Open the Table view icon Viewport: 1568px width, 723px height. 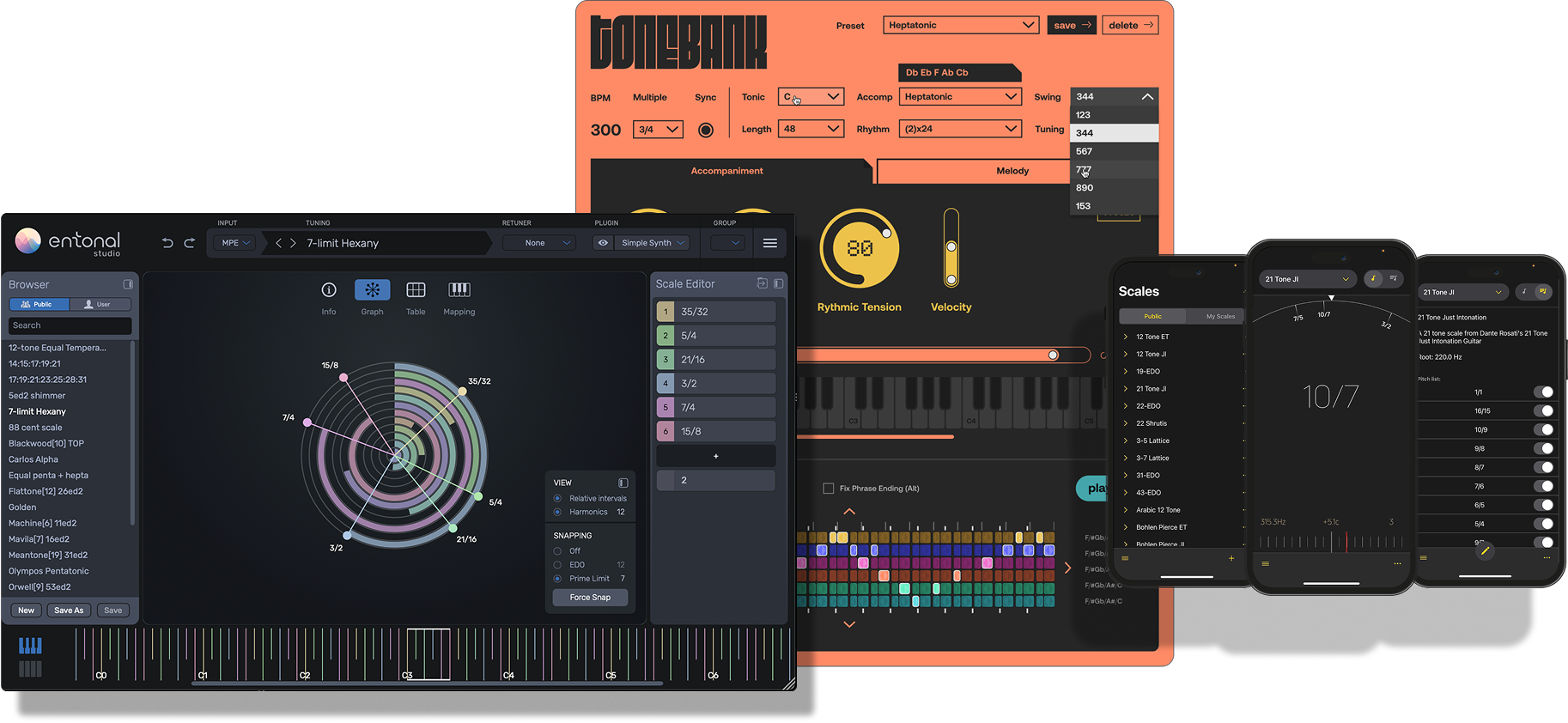416,290
